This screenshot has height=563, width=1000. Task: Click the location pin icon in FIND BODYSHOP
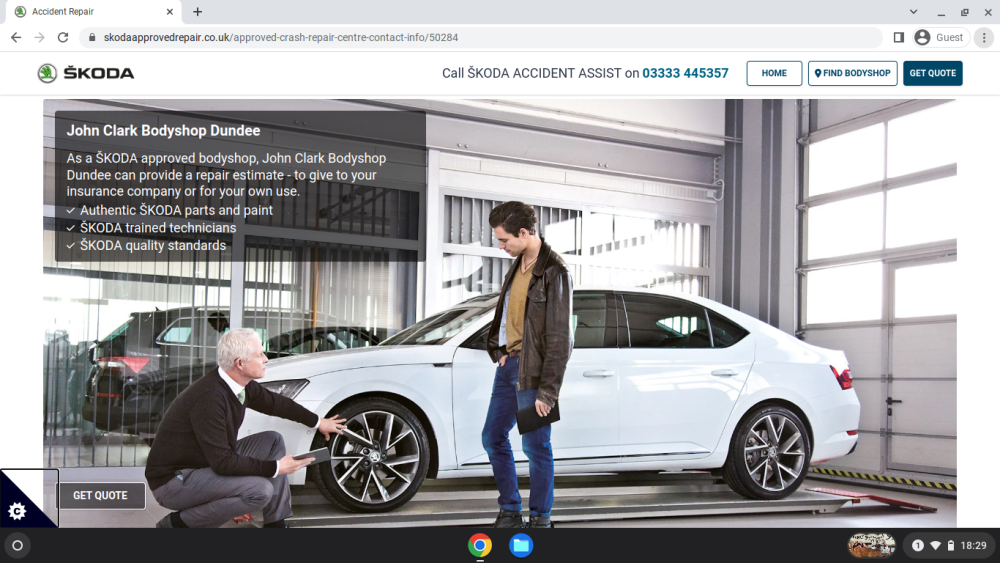(818, 73)
